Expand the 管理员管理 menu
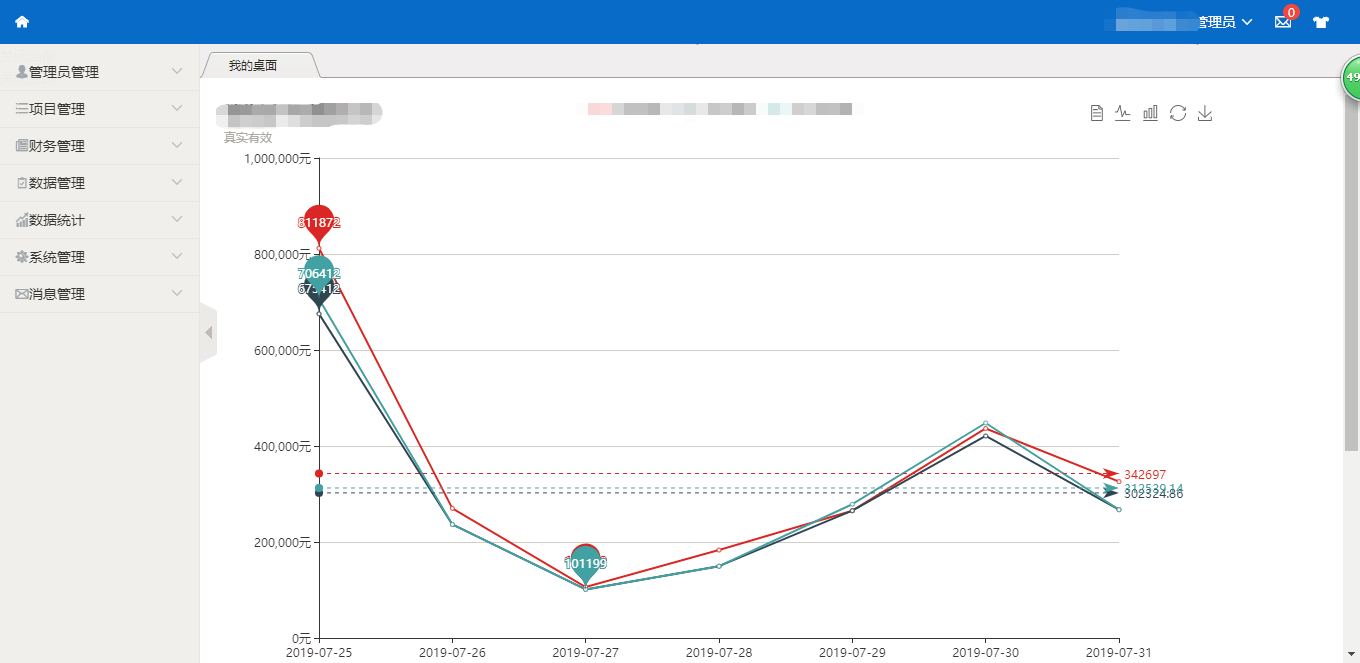The width and height of the screenshot is (1360, 663). (99, 72)
